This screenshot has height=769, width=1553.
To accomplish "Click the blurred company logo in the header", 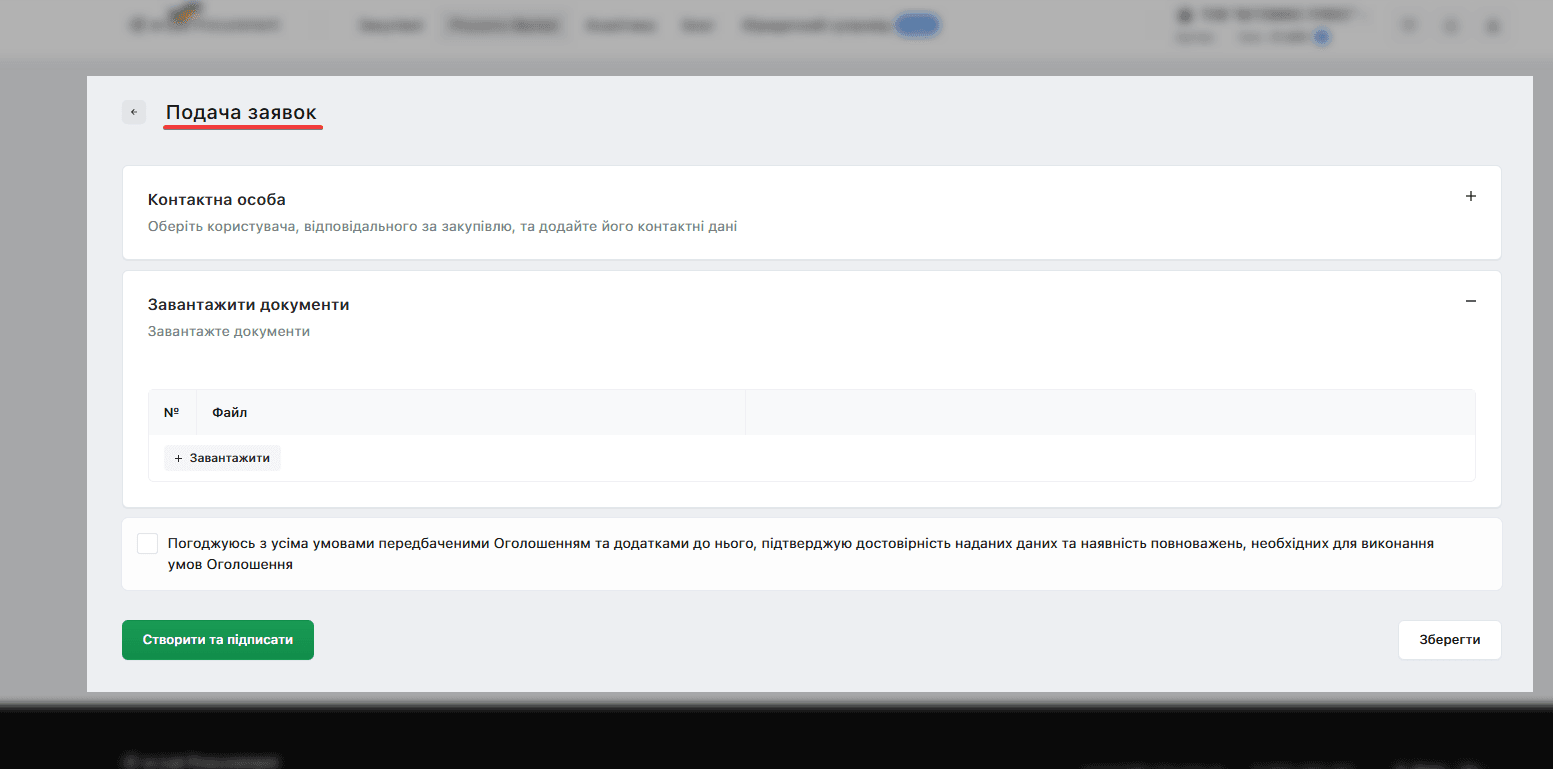I will coord(205,24).
